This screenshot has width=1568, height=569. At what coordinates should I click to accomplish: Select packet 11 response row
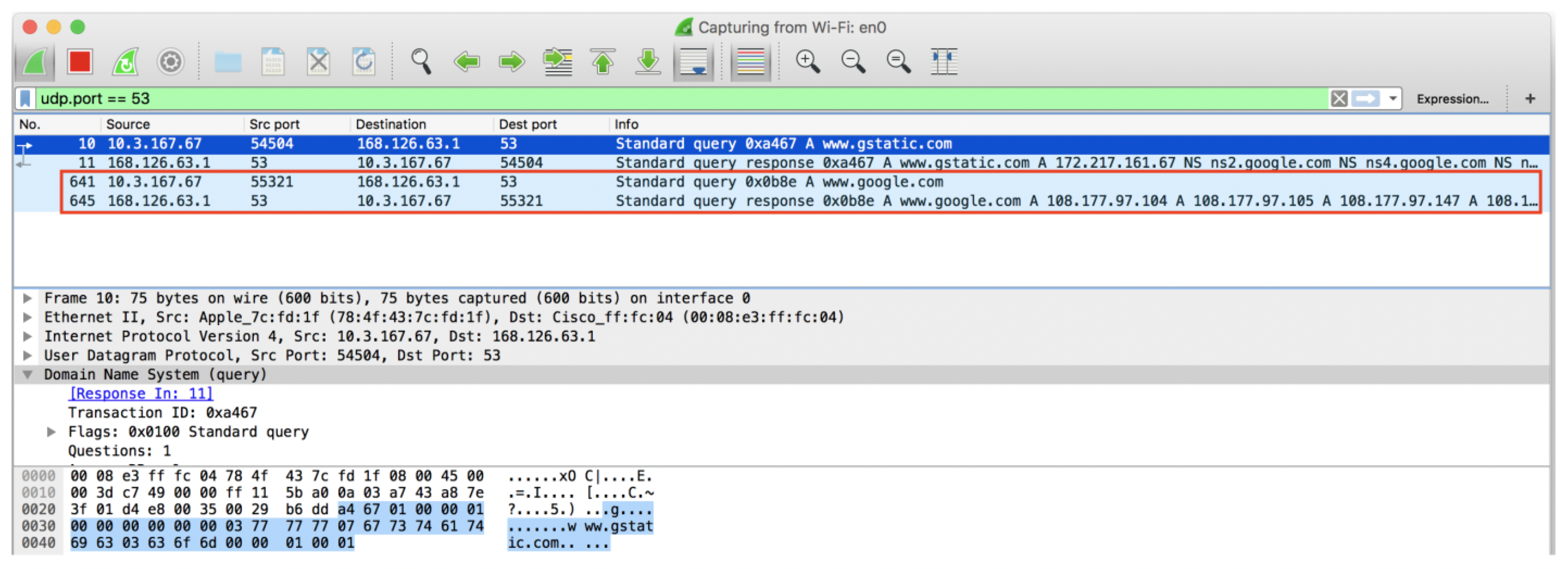(x=782, y=163)
